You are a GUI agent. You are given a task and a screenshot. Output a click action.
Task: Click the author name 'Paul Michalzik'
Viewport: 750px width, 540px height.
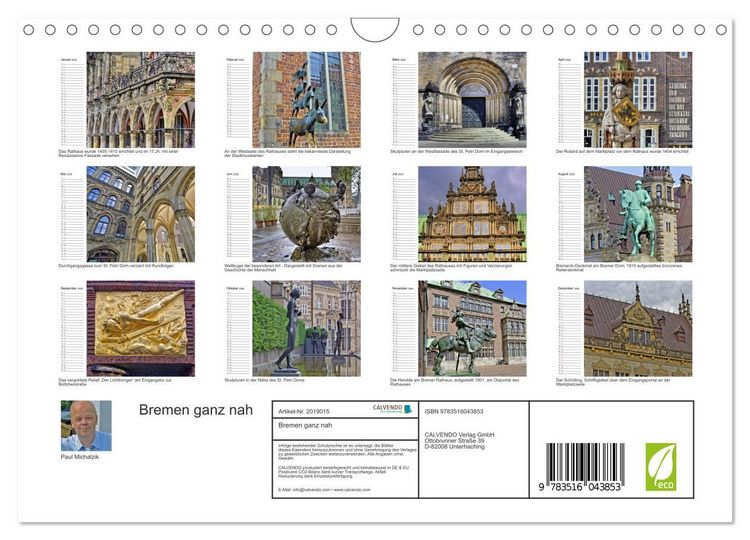pos(79,457)
